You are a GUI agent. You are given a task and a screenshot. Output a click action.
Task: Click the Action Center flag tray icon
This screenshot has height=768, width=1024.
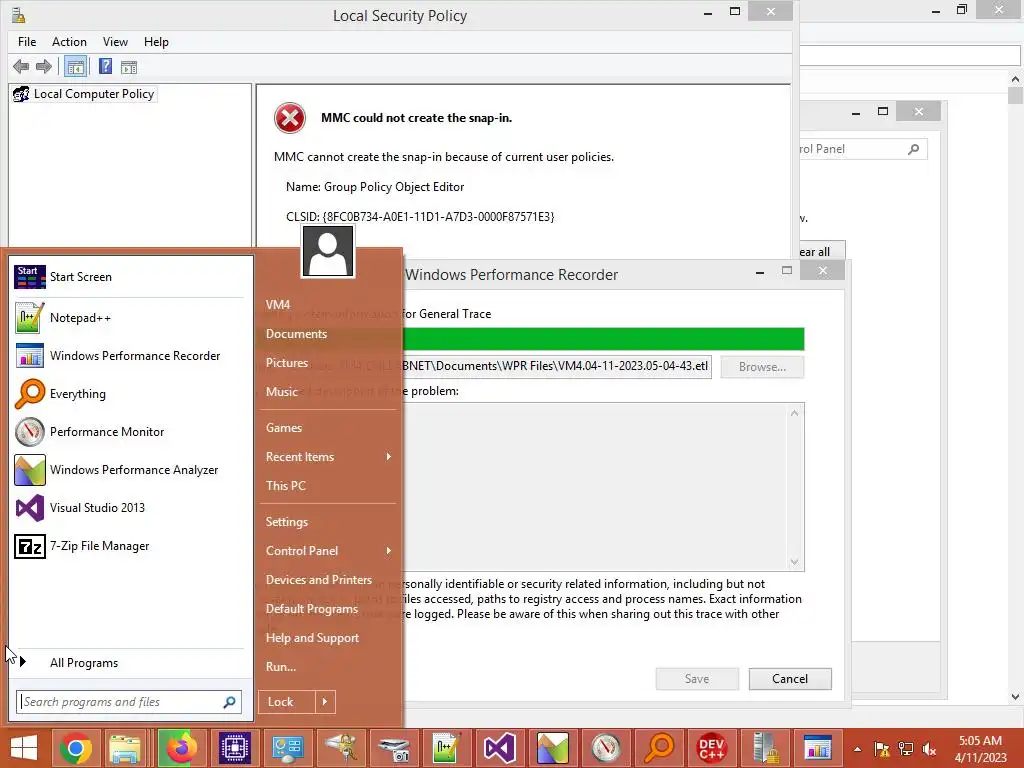882,749
